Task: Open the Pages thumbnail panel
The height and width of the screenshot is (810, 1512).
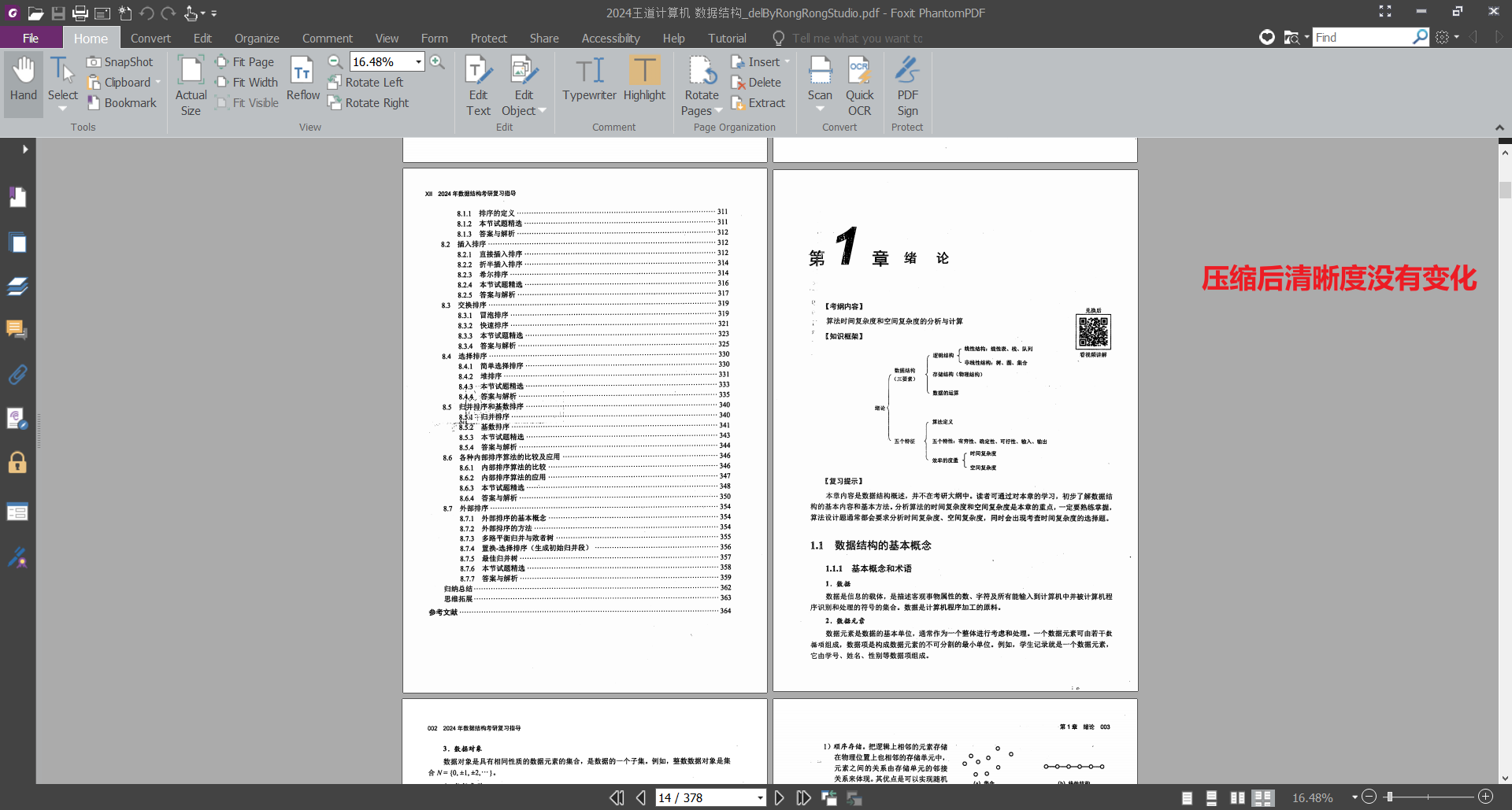Action: tap(17, 243)
